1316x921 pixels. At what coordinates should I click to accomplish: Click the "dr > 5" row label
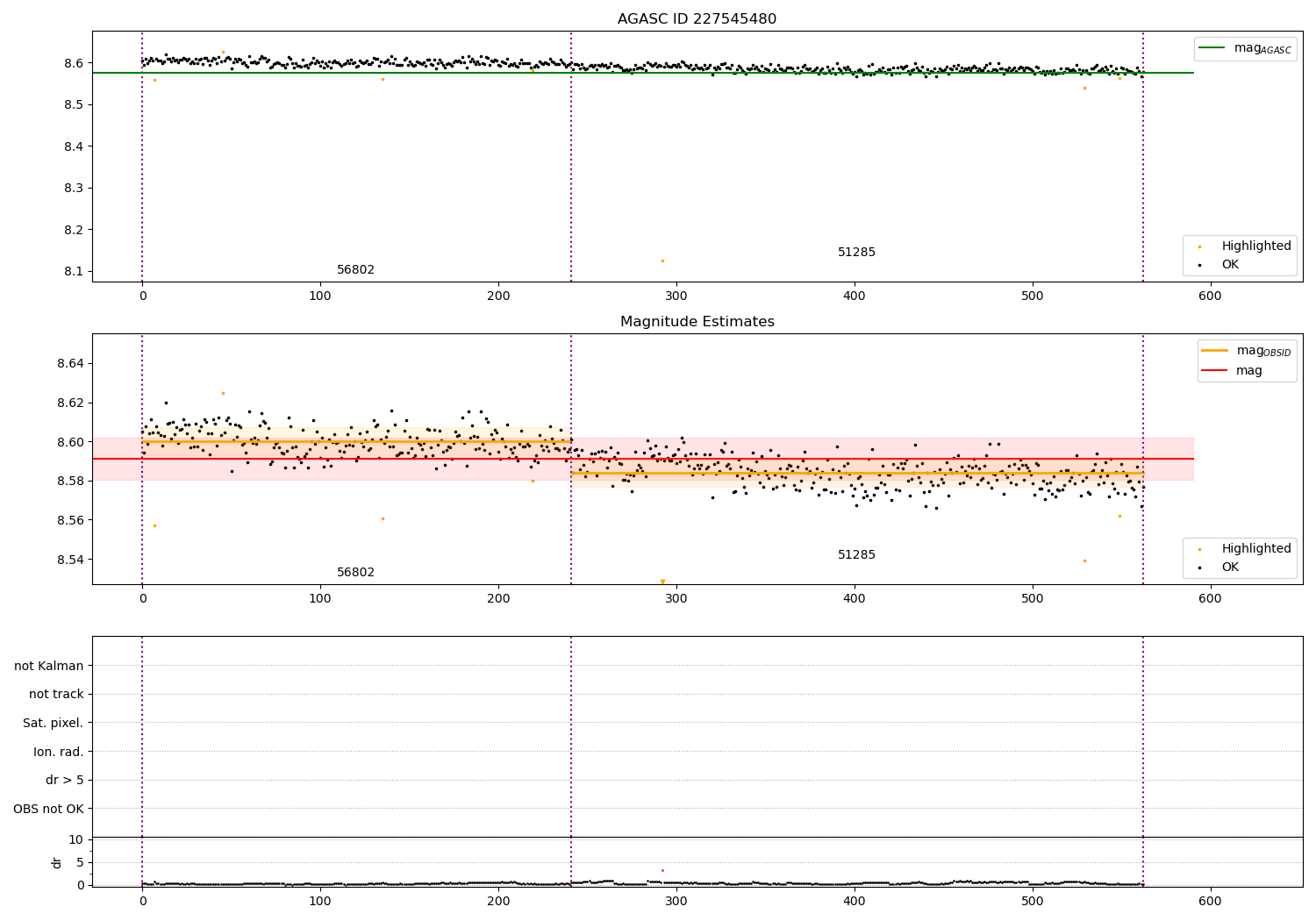(65, 781)
